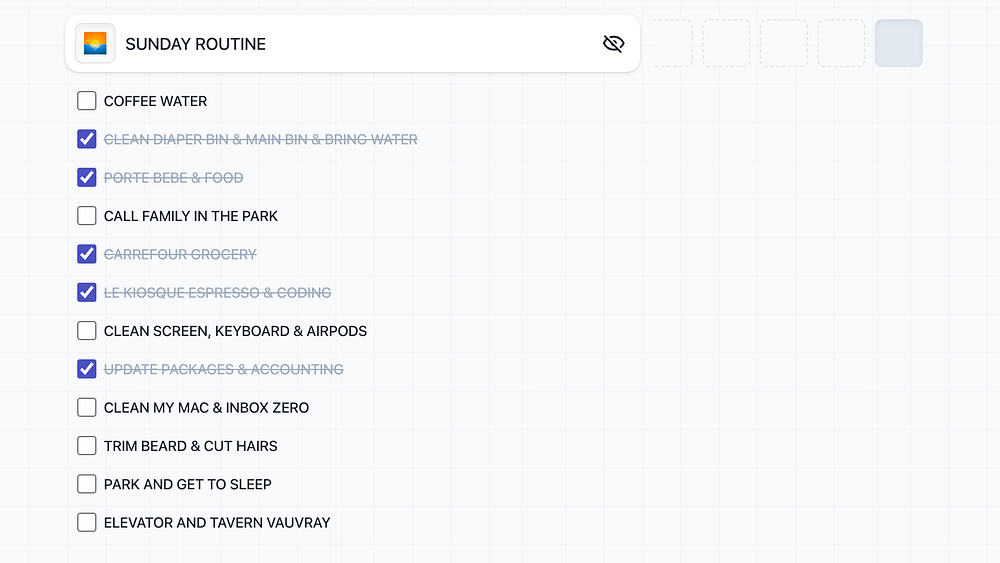This screenshot has width=1000, height=563.
Task: Click the TRIM BEARD & CUT HAIRS label
Action: point(191,446)
